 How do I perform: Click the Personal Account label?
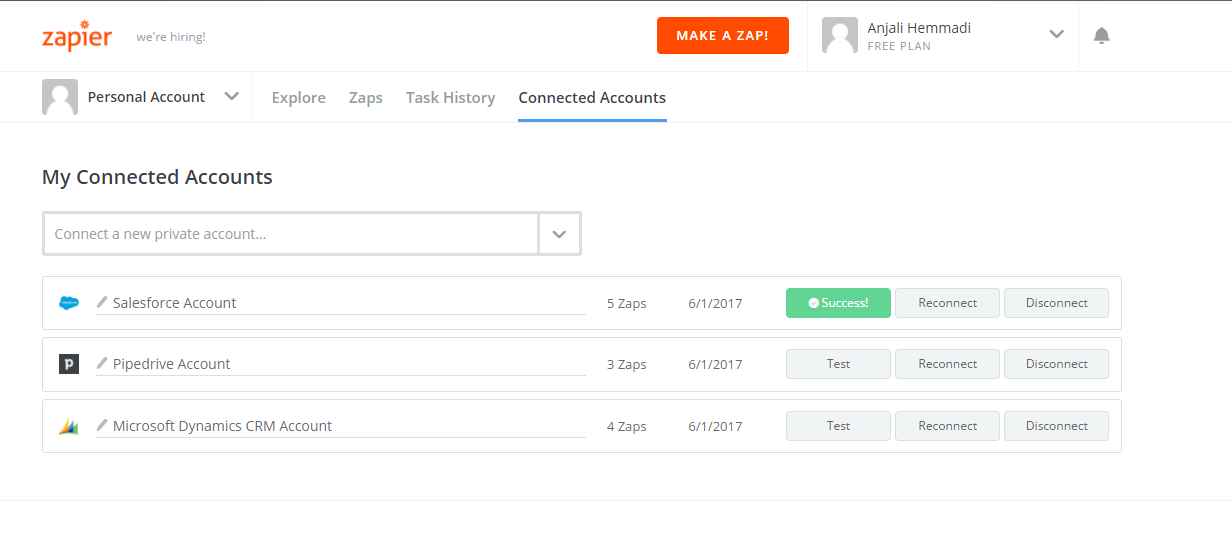tap(146, 97)
